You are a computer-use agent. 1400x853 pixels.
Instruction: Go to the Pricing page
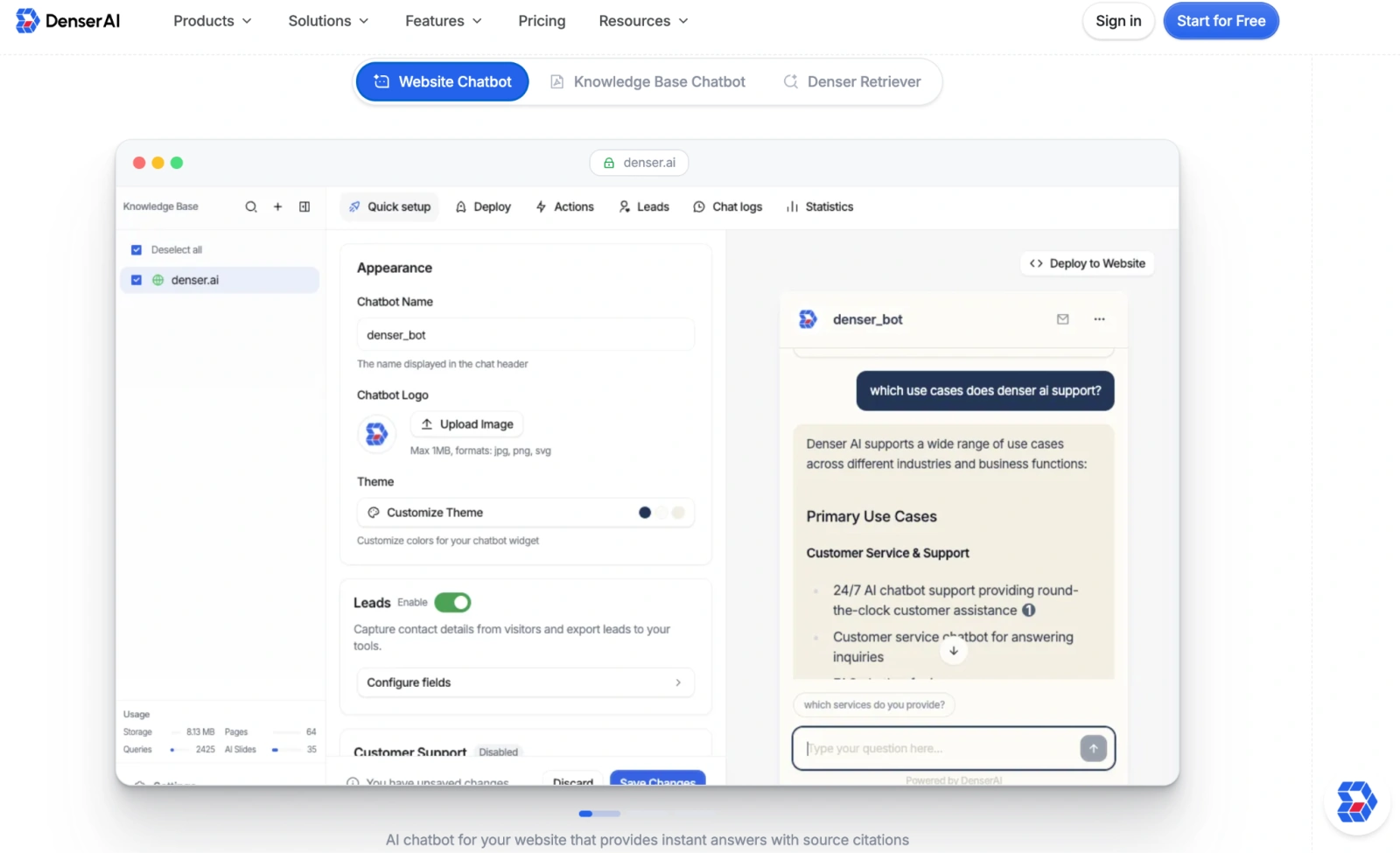(542, 21)
